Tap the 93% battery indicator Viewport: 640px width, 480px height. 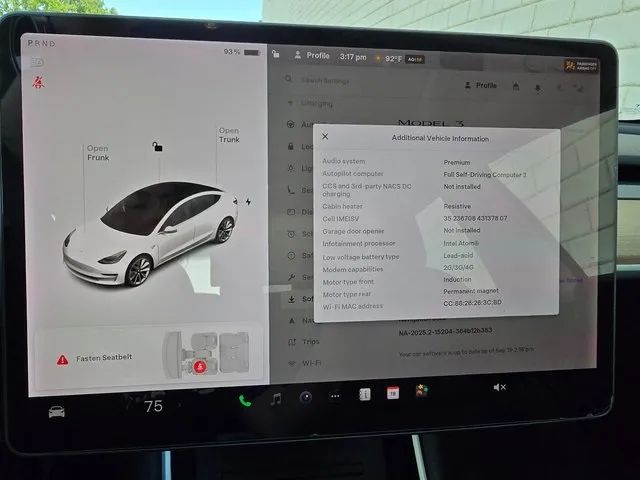click(242, 52)
